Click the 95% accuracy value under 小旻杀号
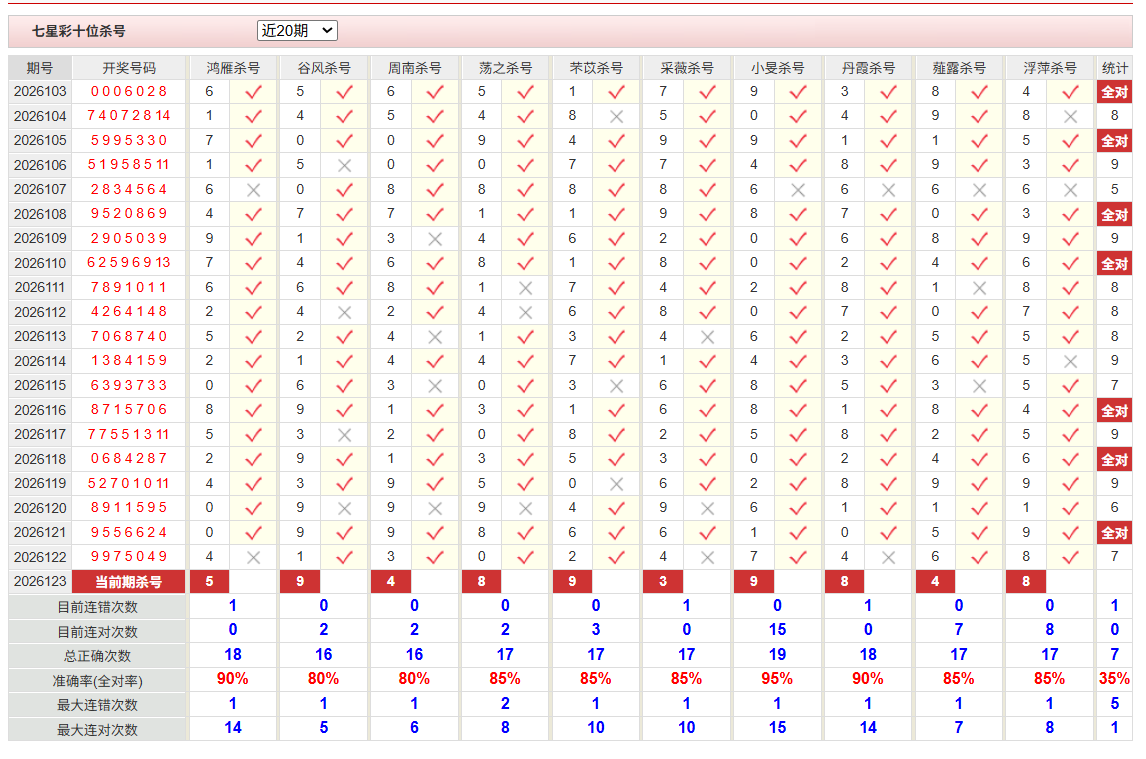 777,679
